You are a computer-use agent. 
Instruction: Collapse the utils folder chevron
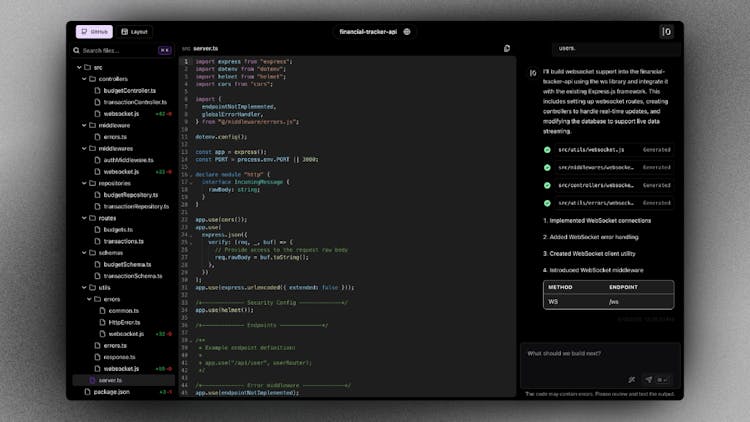84,288
